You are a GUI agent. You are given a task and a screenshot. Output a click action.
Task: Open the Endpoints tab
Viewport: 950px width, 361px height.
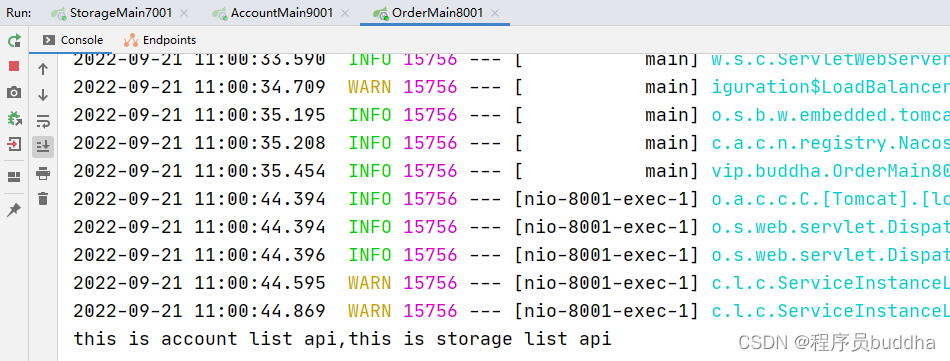tap(160, 40)
